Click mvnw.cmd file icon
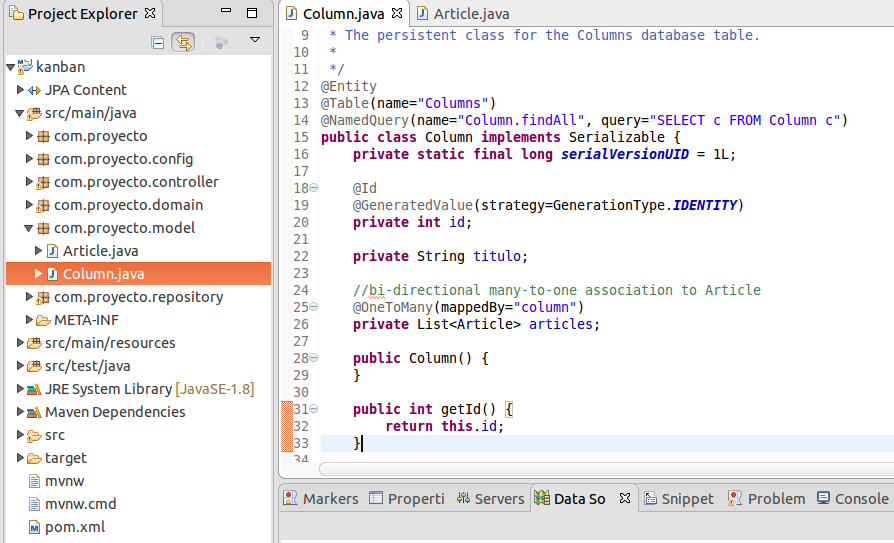 [x=34, y=504]
